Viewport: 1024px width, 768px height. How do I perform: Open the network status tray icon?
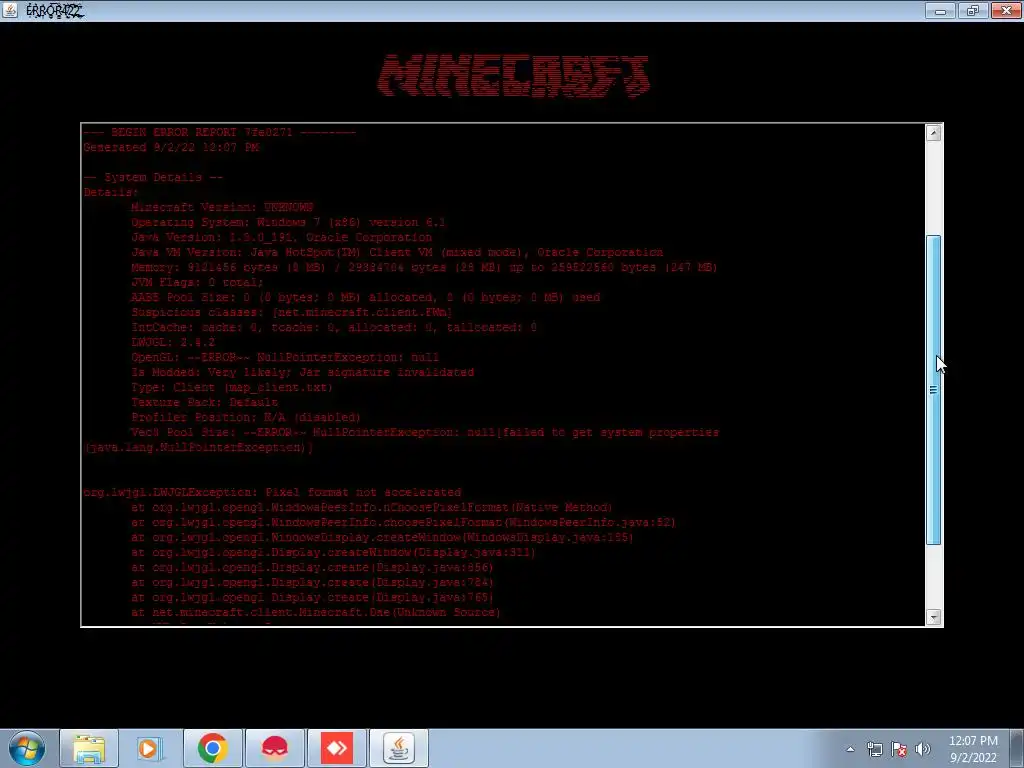(874, 749)
